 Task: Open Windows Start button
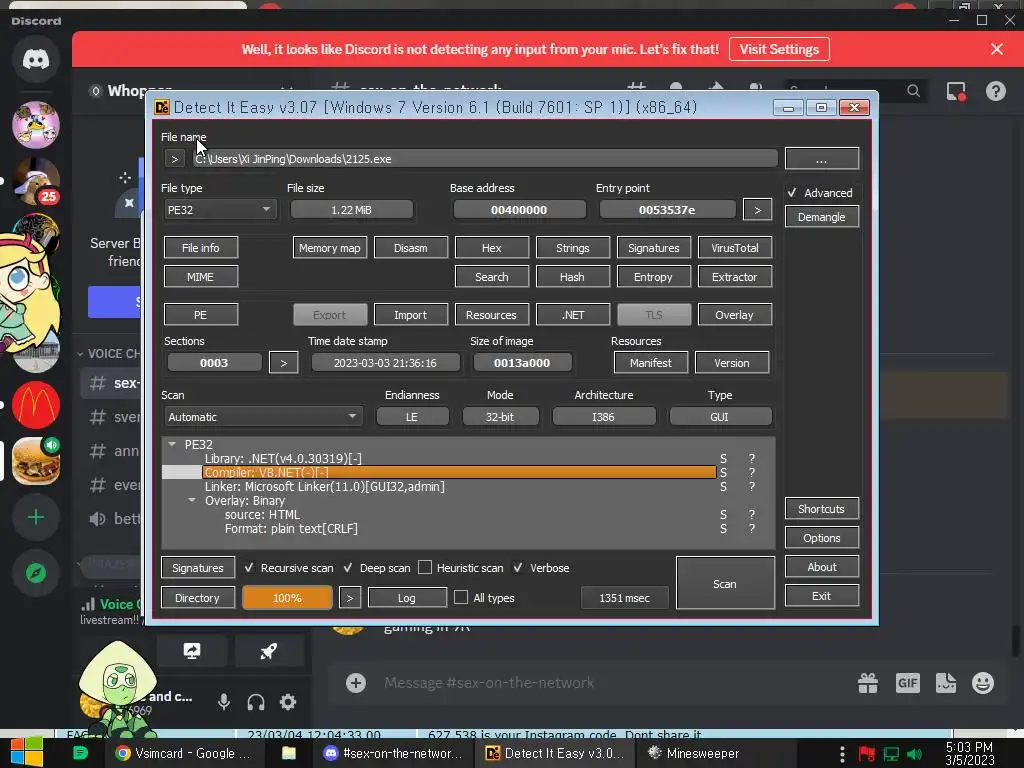[x=27, y=753]
